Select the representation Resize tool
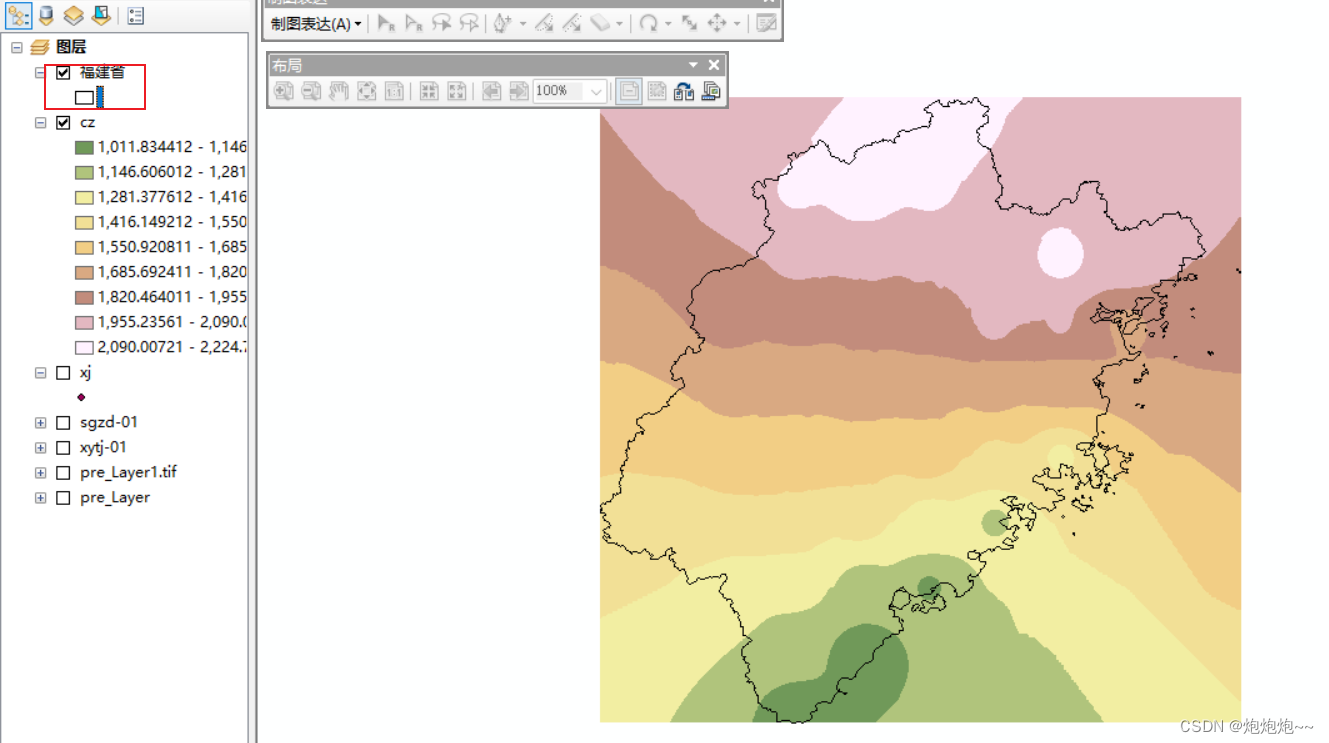 click(x=689, y=23)
